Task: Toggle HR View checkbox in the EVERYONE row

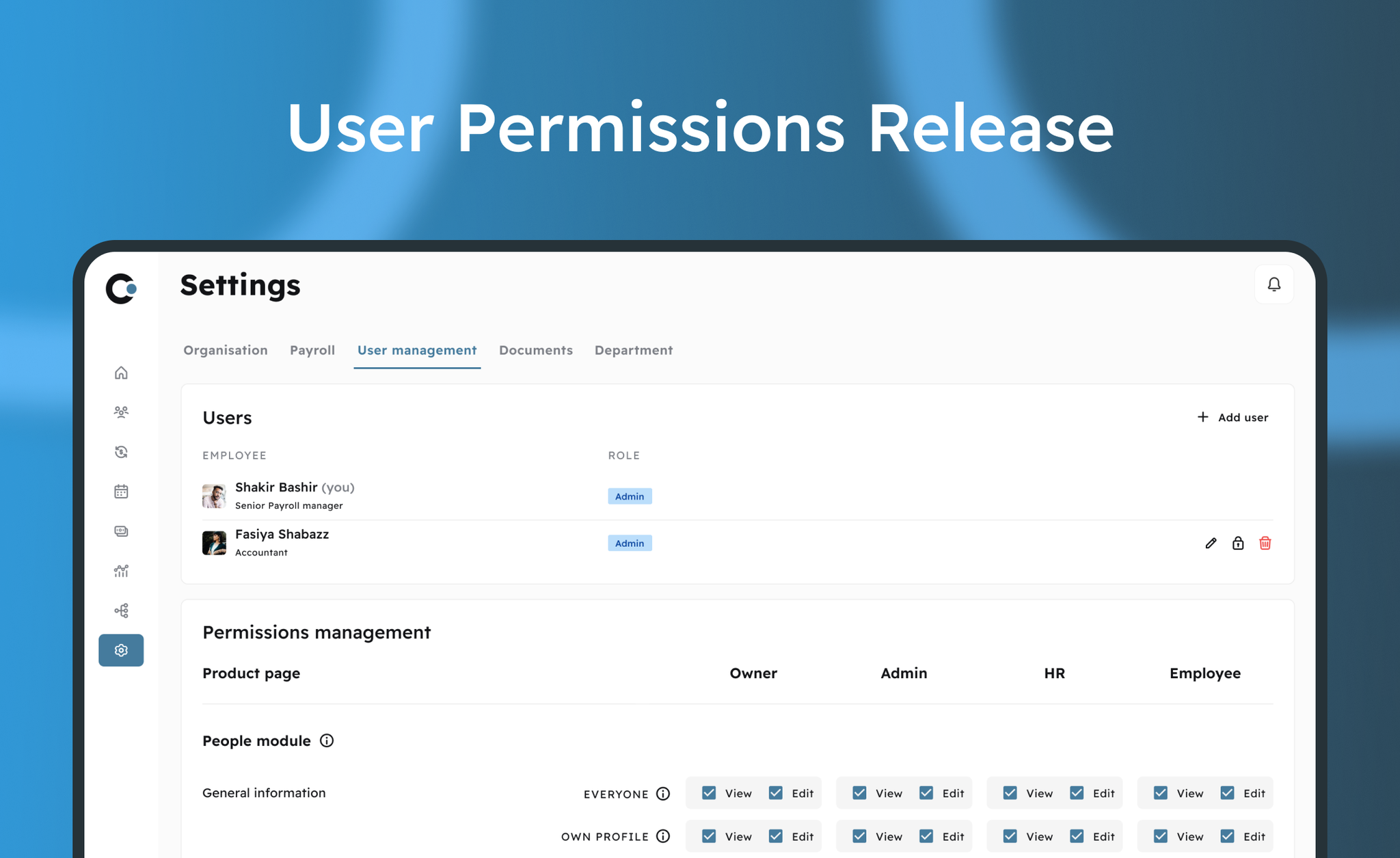Action: coord(1010,793)
